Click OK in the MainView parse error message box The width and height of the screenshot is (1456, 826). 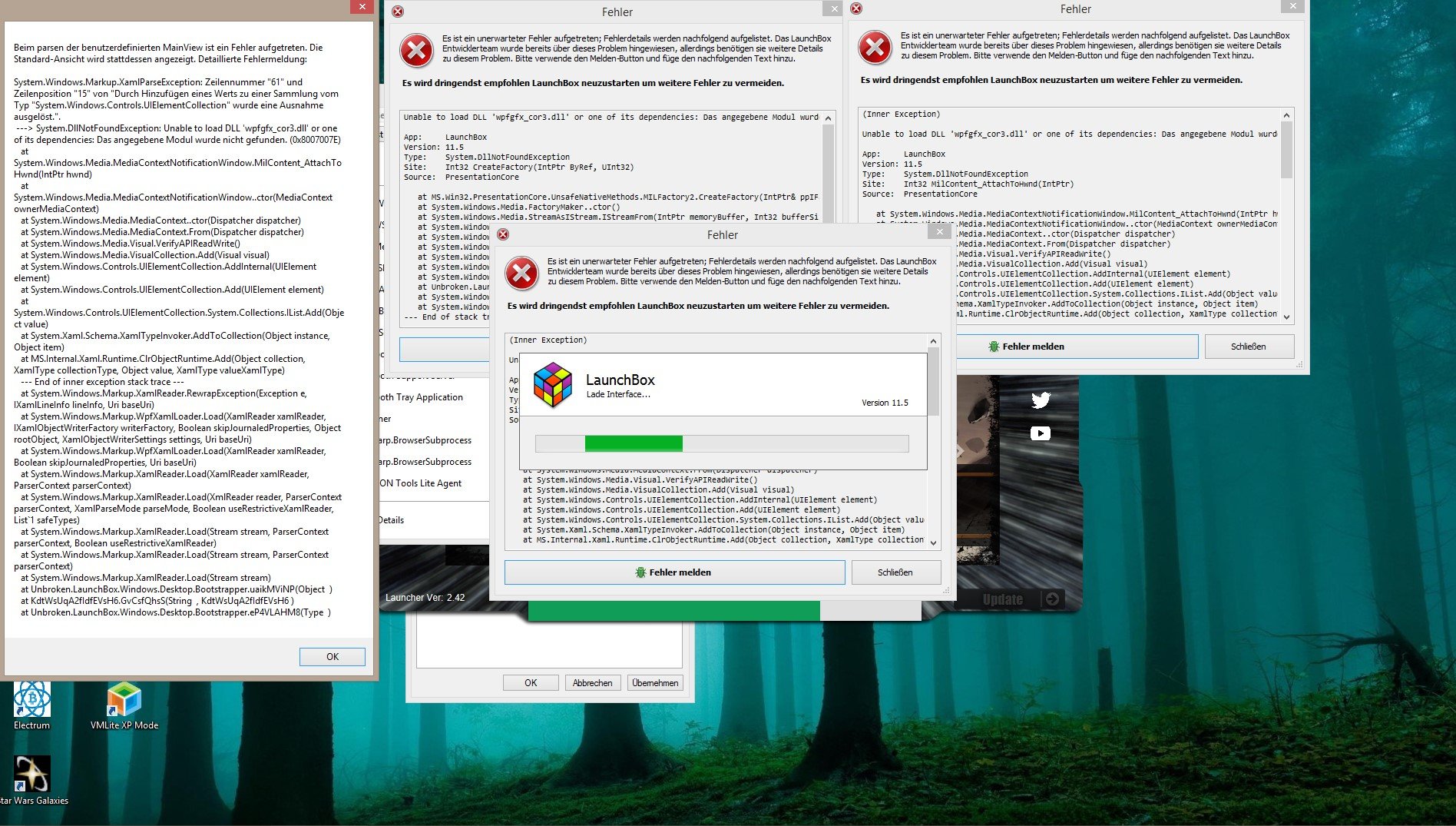tap(333, 656)
